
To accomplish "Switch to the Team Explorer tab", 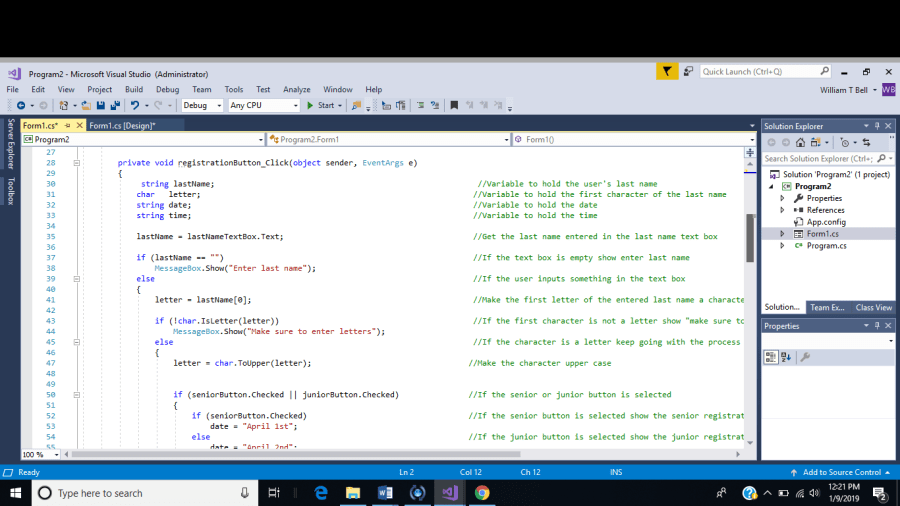I will [x=827, y=308].
